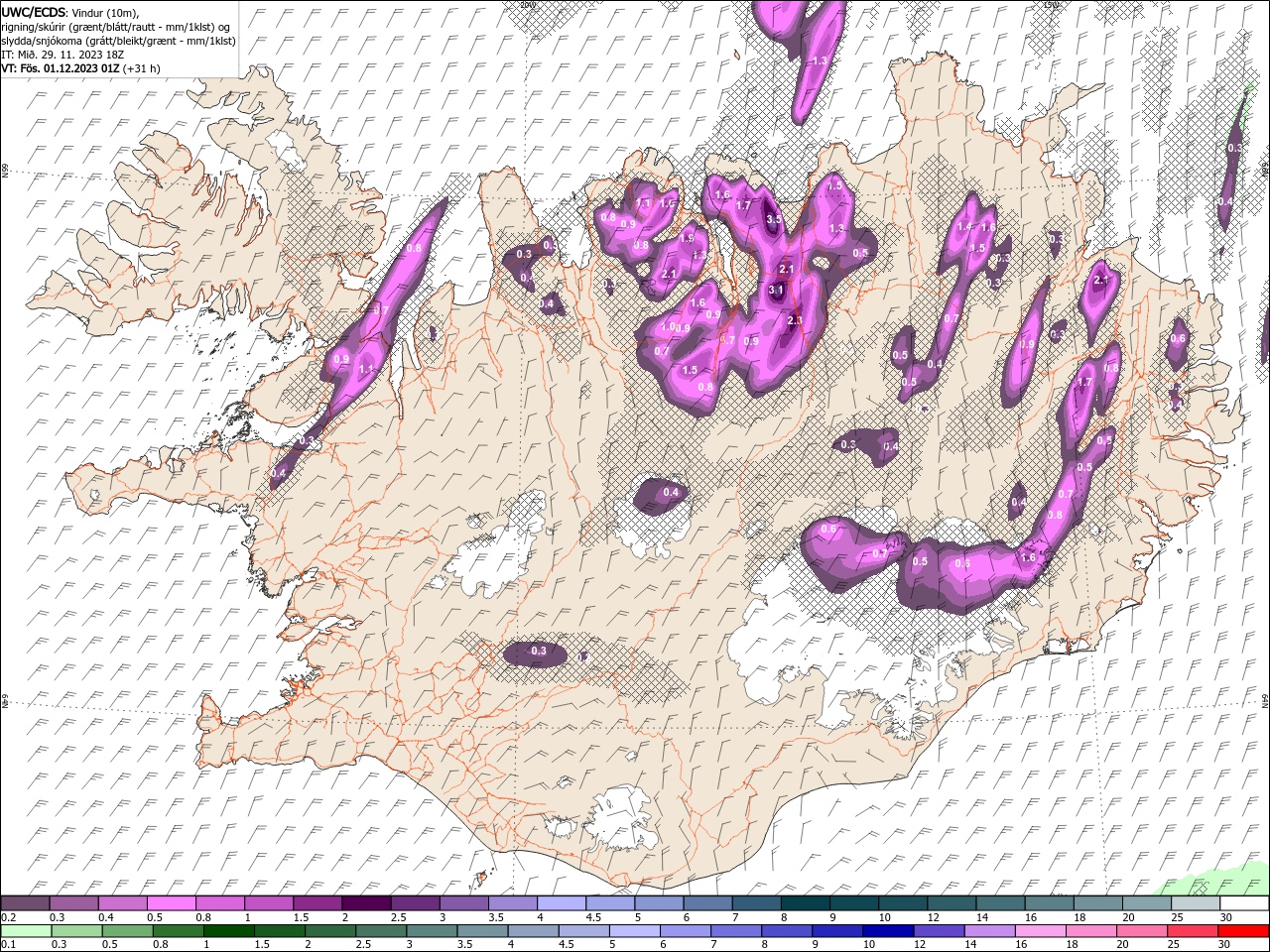Click the '(+31 h)' forecast offset text

(x=142, y=68)
